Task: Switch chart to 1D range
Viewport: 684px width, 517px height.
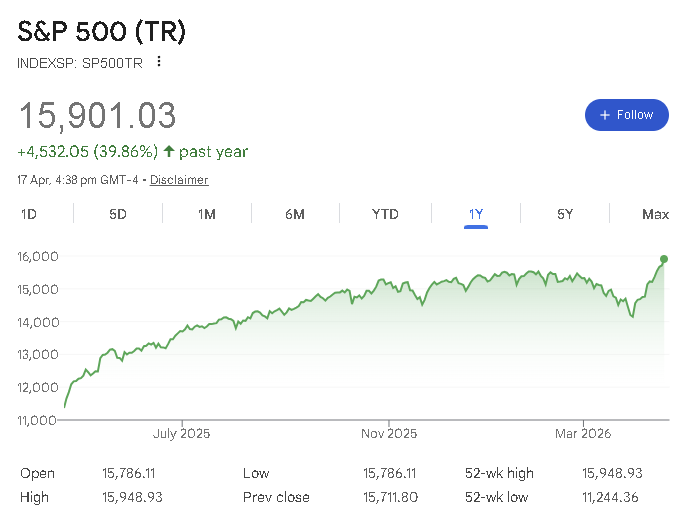Action: [29, 214]
